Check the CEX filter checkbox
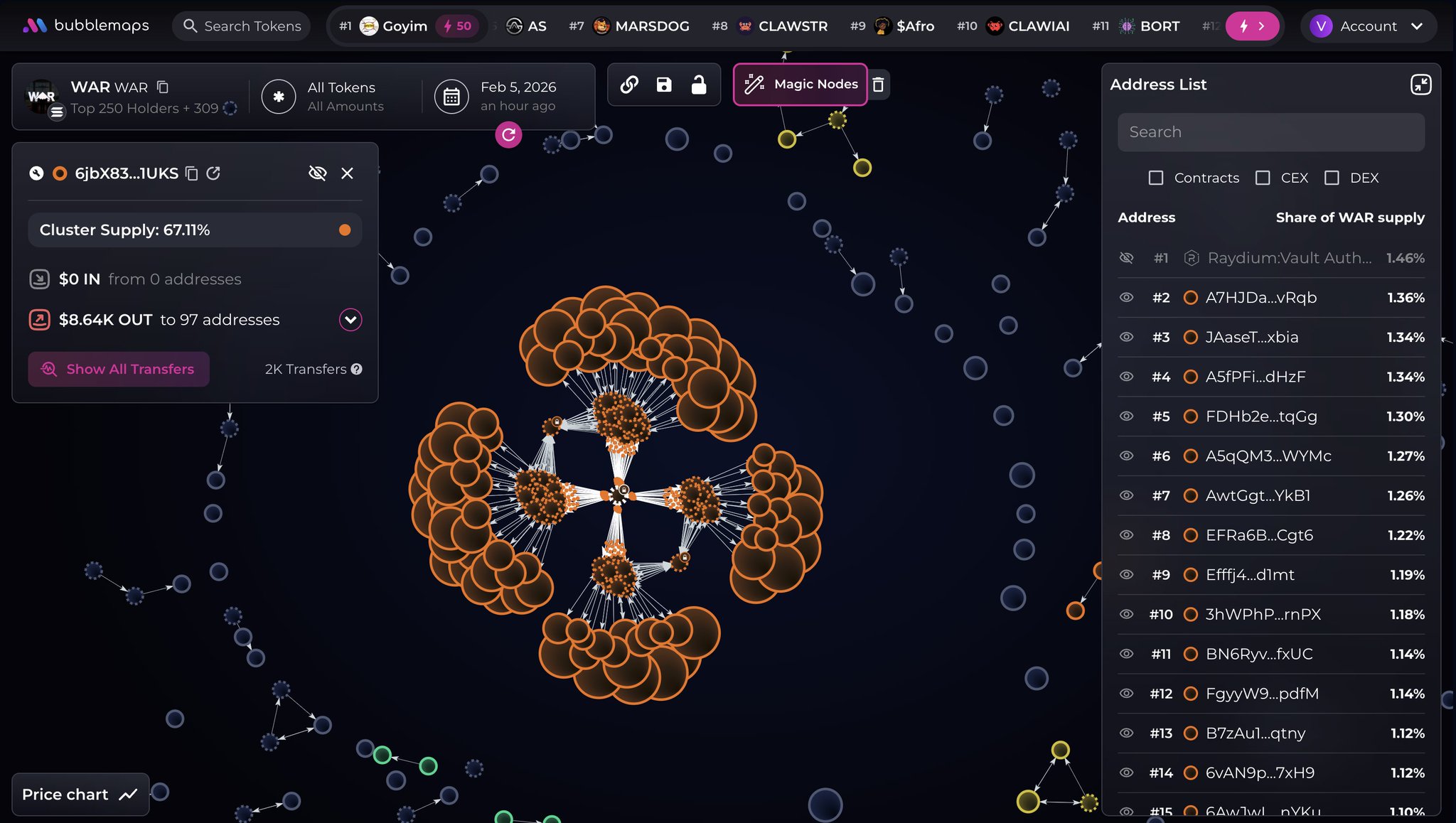Screen dimensions: 1456x823 [1263, 178]
